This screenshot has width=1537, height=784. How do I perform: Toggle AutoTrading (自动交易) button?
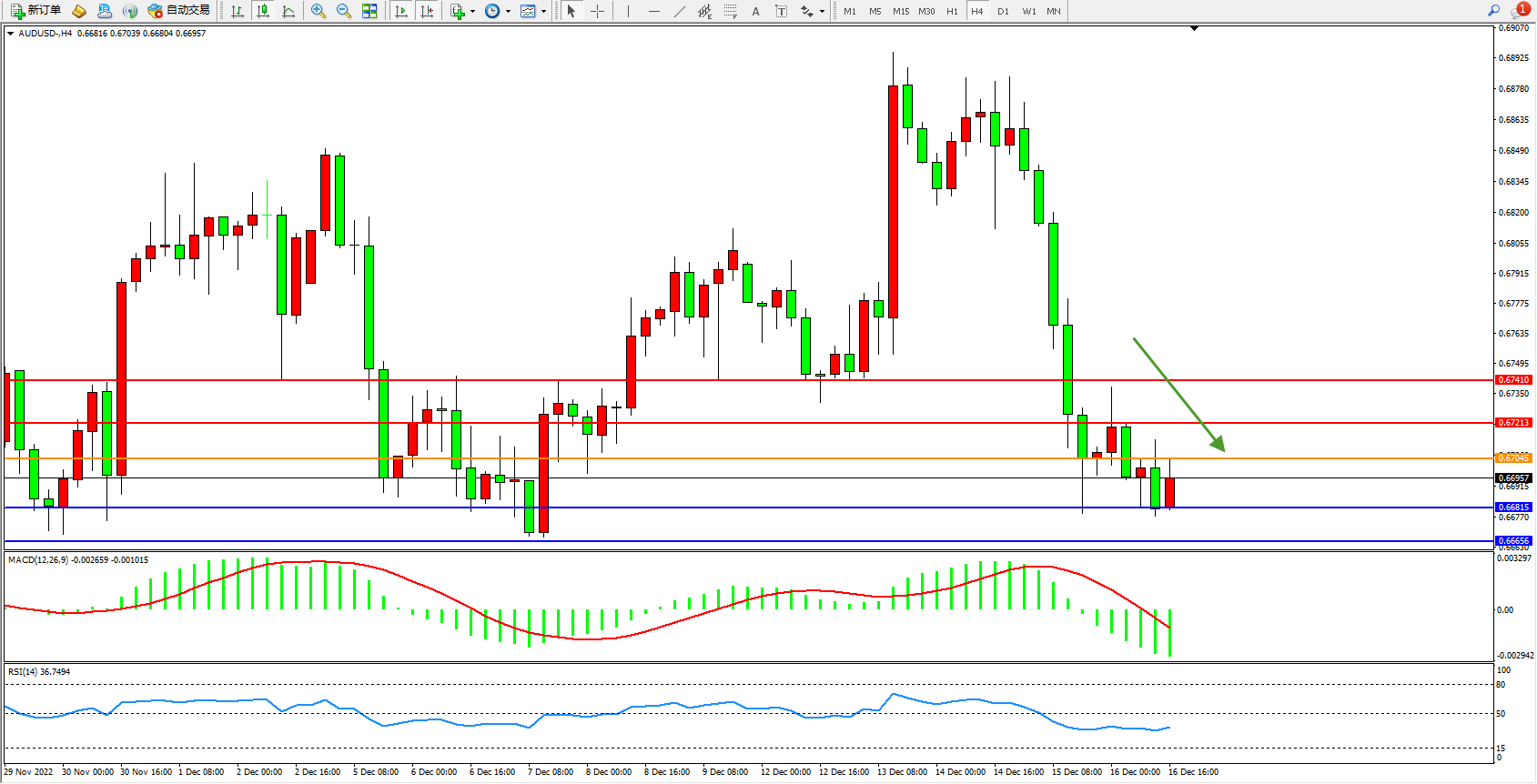point(179,11)
